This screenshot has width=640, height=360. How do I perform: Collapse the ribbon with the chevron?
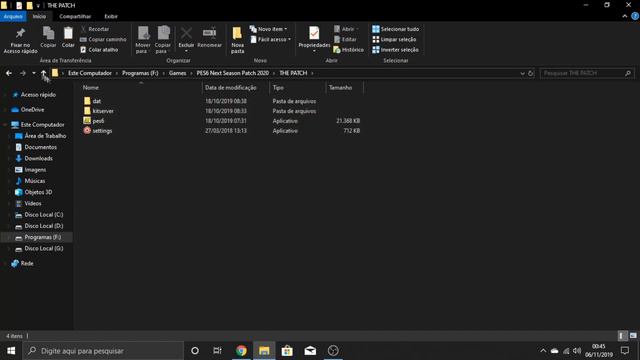pyautogui.click(x=624, y=16)
